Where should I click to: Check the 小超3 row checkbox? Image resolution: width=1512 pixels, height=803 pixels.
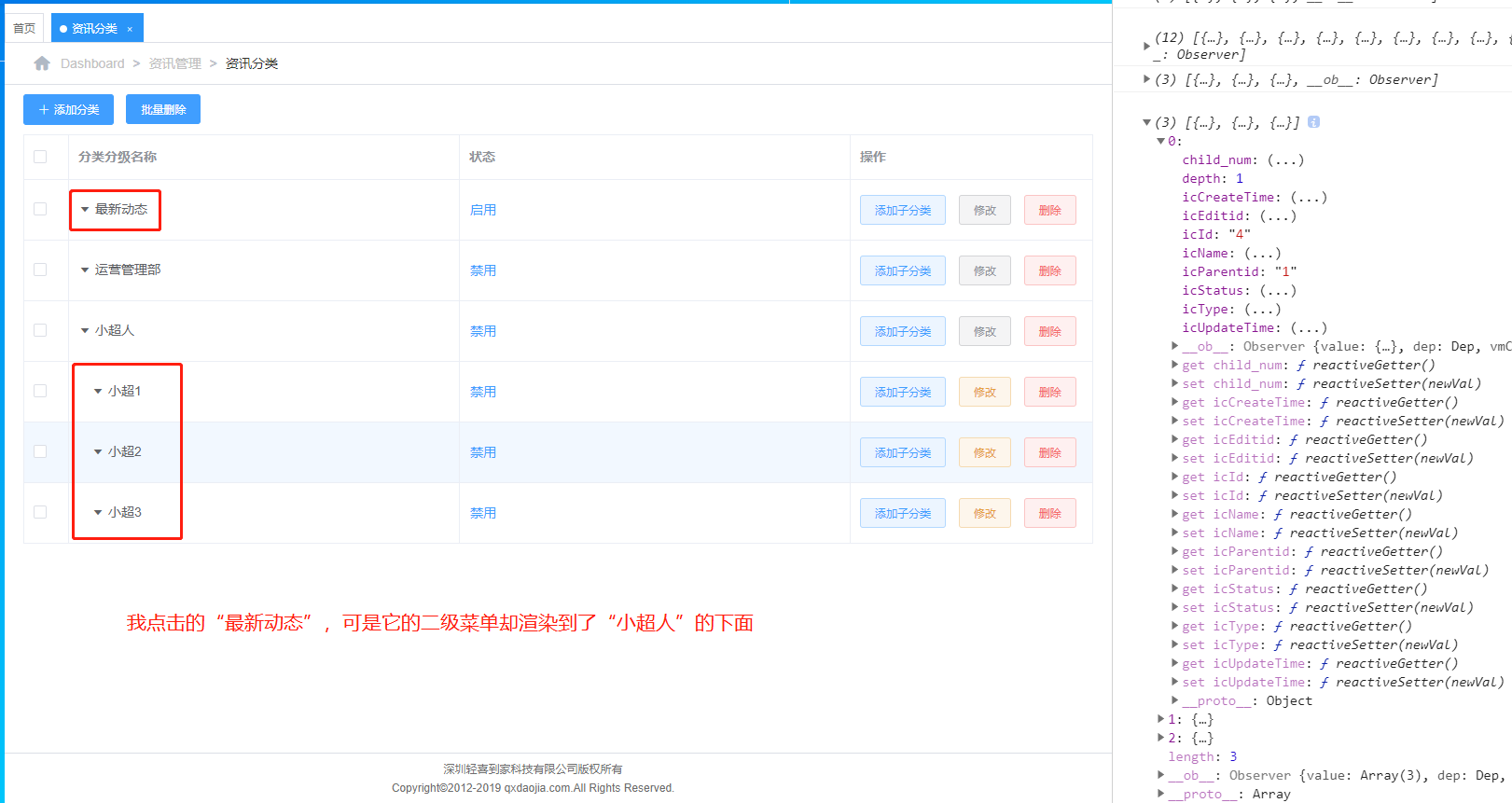[40, 512]
